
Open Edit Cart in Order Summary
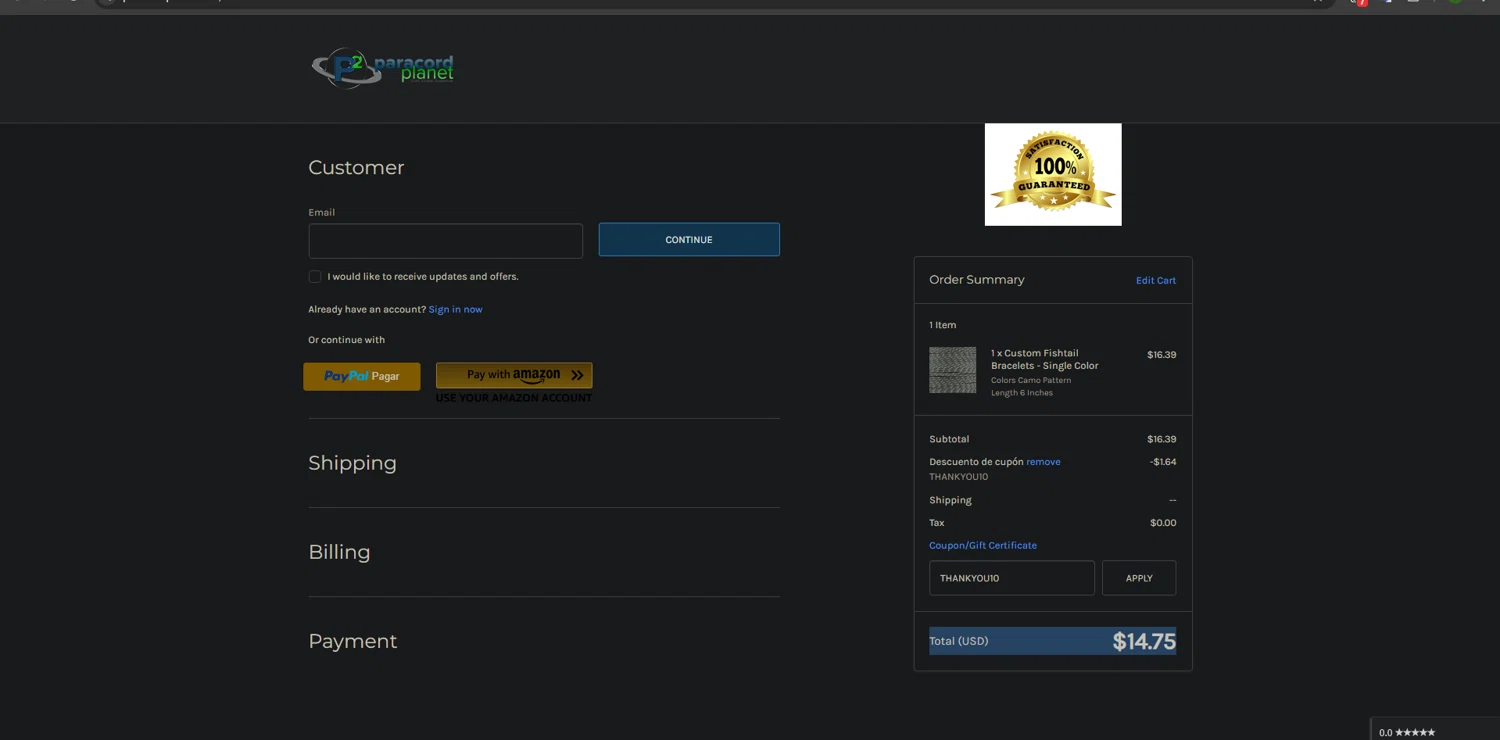1156,281
